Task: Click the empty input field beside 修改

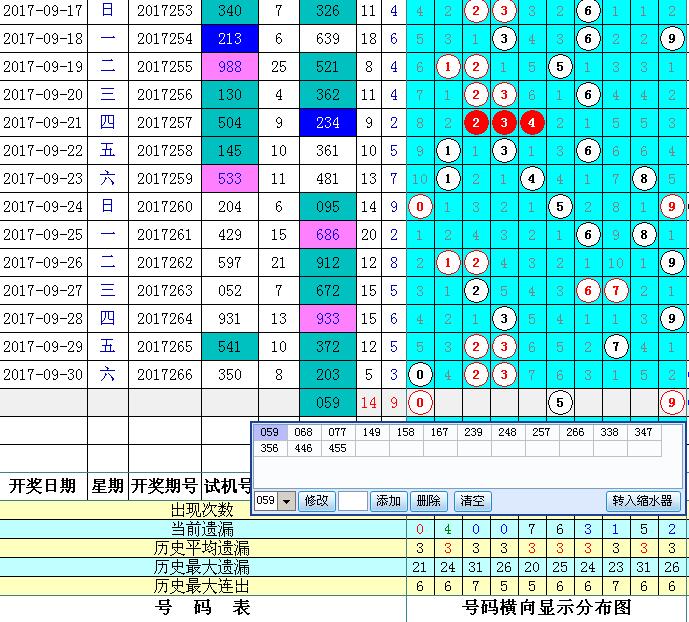Action: coord(353,501)
